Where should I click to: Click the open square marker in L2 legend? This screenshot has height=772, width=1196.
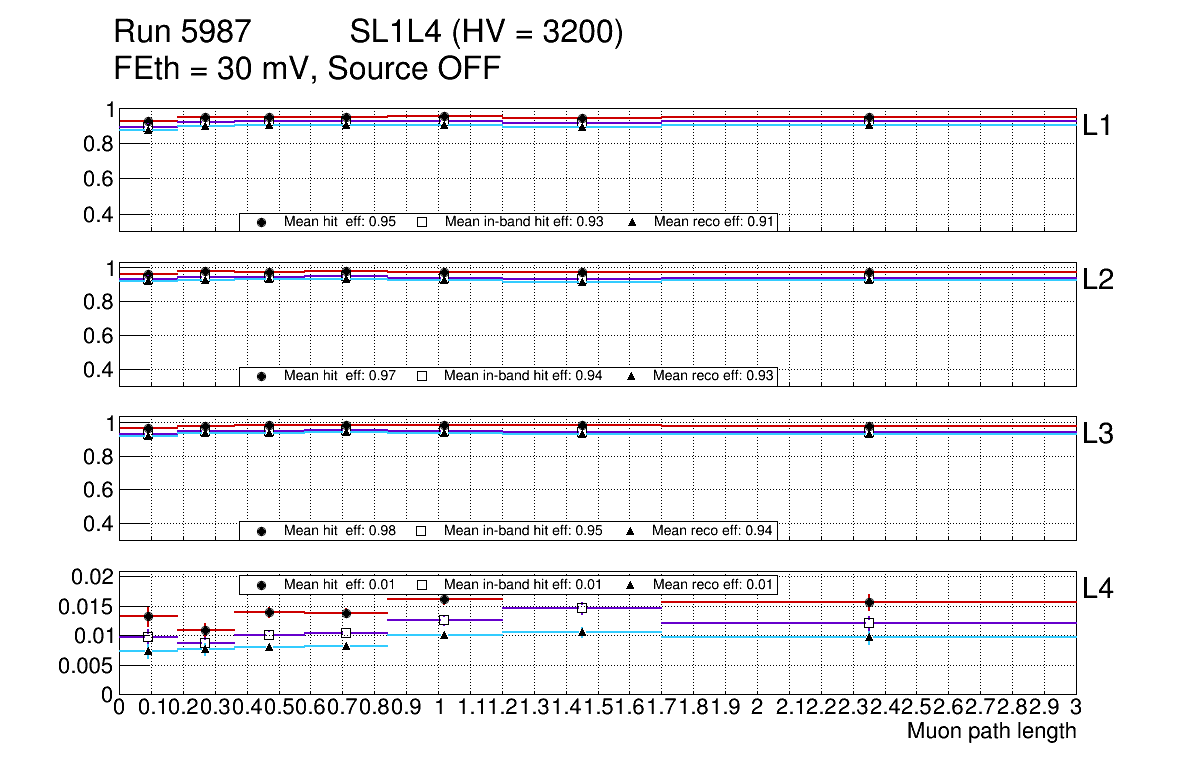pyautogui.click(x=422, y=376)
